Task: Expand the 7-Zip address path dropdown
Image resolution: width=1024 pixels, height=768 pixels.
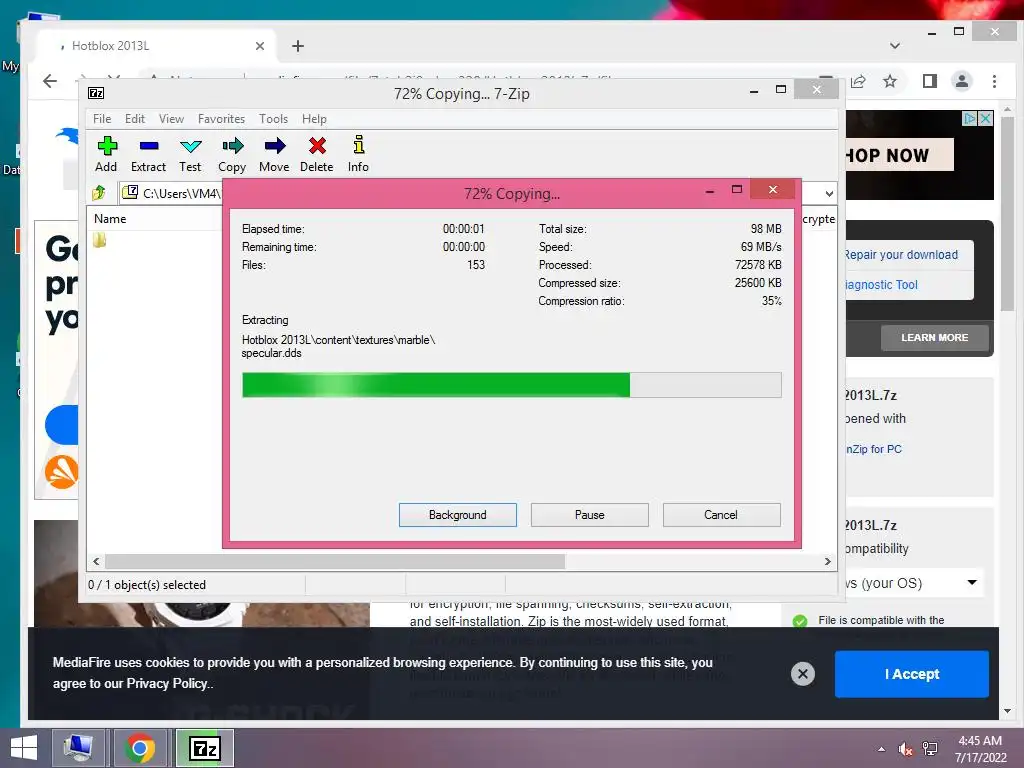Action: pyautogui.click(x=829, y=193)
